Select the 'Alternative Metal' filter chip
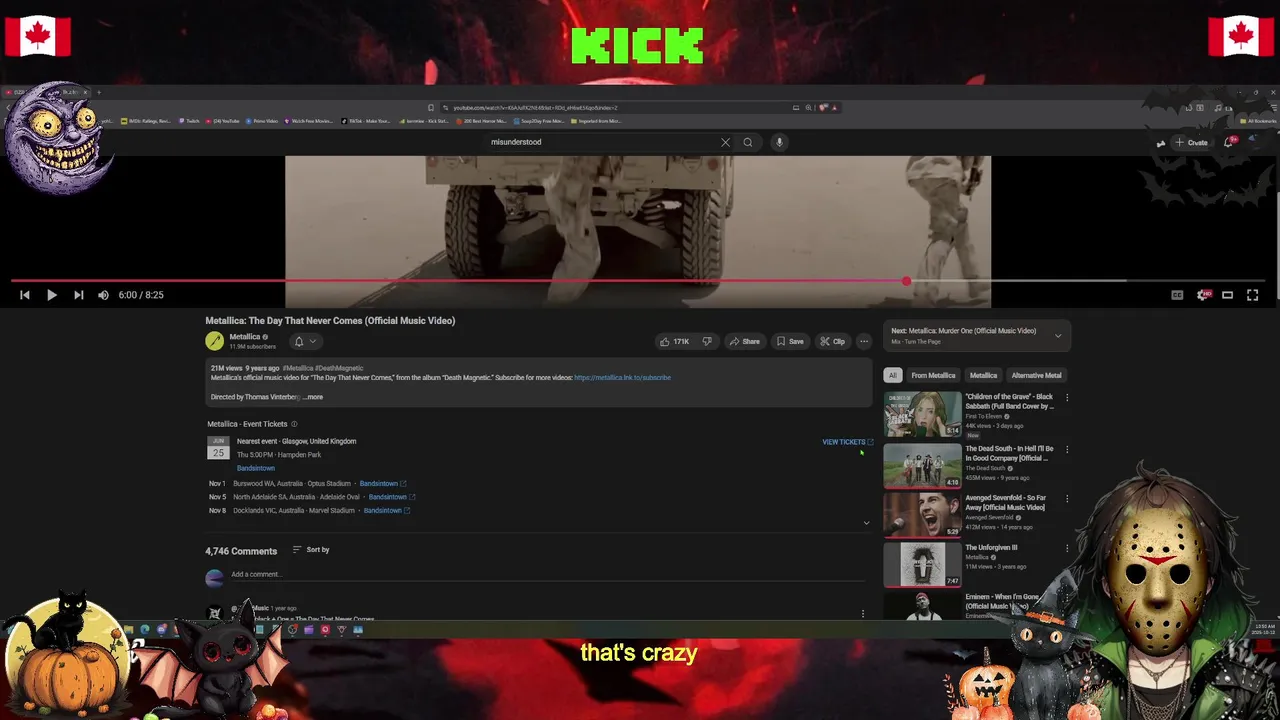Viewport: 1280px width, 720px height. (1036, 375)
